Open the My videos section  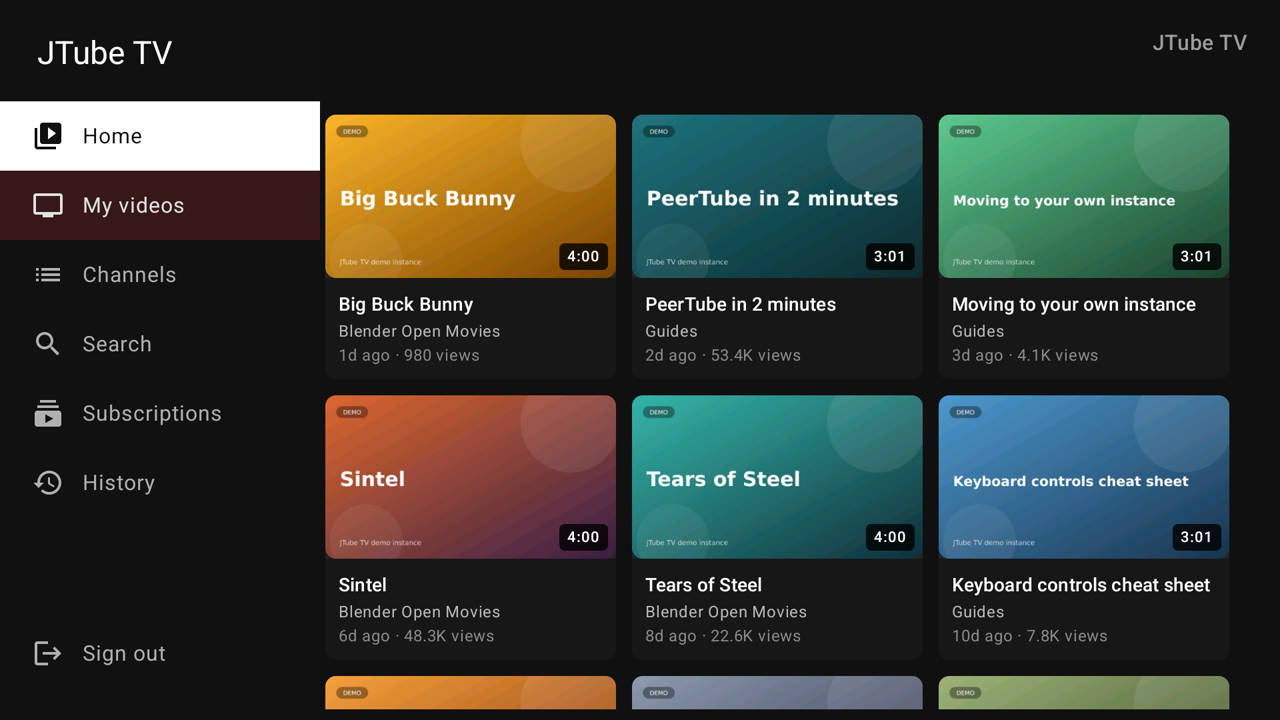pos(160,205)
